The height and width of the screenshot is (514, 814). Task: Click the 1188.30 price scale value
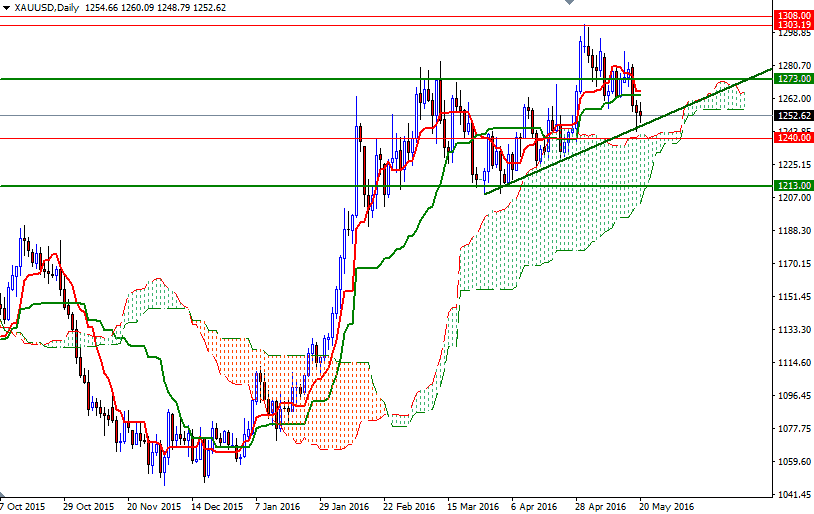[x=794, y=231]
